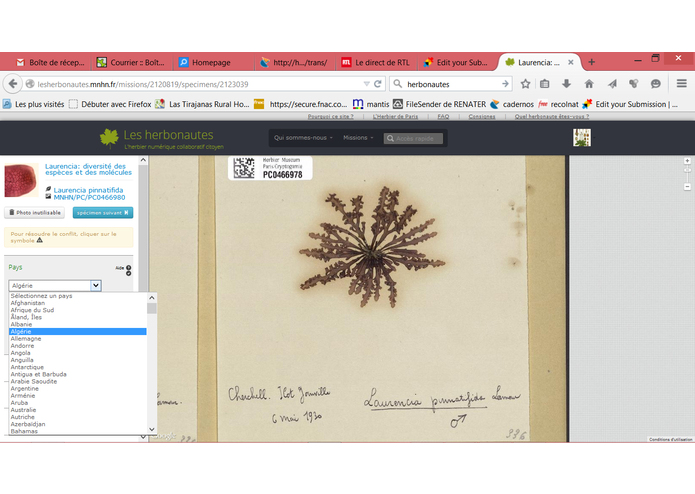This screenshot has width=695, height=494.
Task: Click the browser search box herbonautes
Action: pos(451,84)
